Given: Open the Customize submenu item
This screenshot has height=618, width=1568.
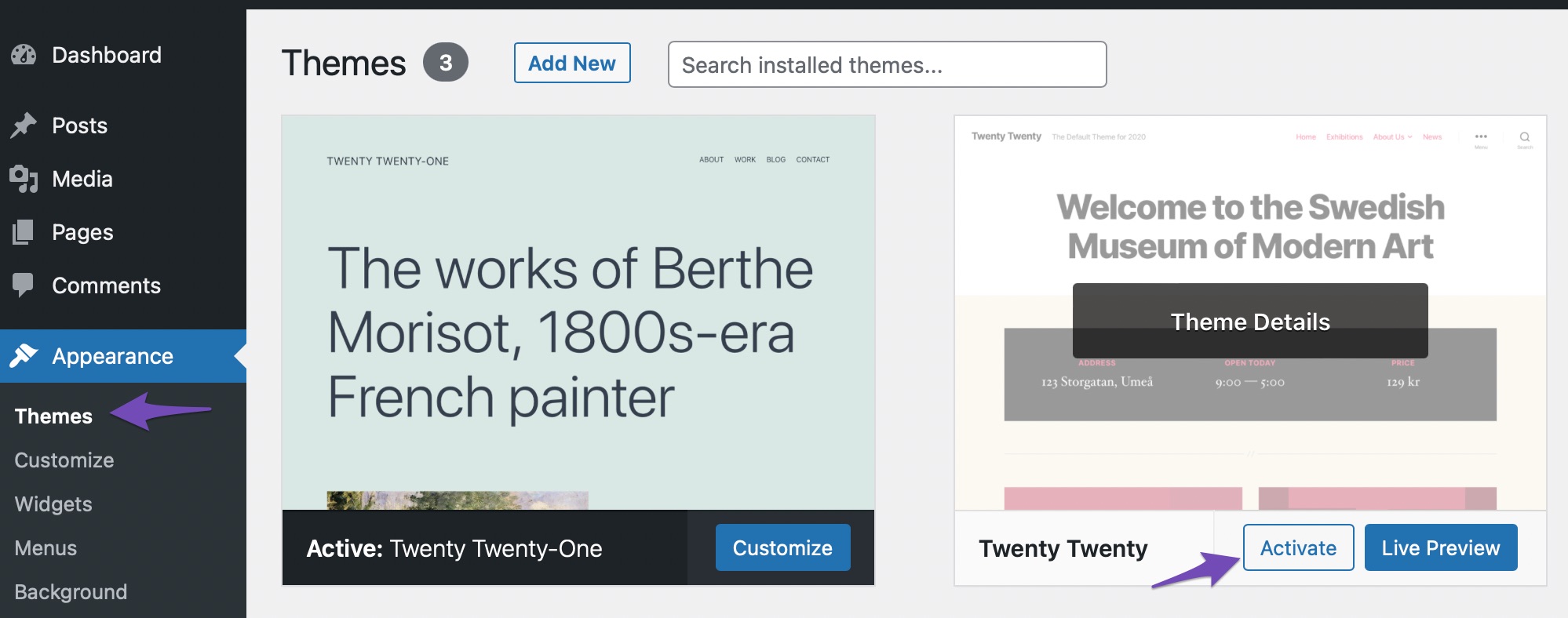Looking at the screenshot, I should point(64,460).
